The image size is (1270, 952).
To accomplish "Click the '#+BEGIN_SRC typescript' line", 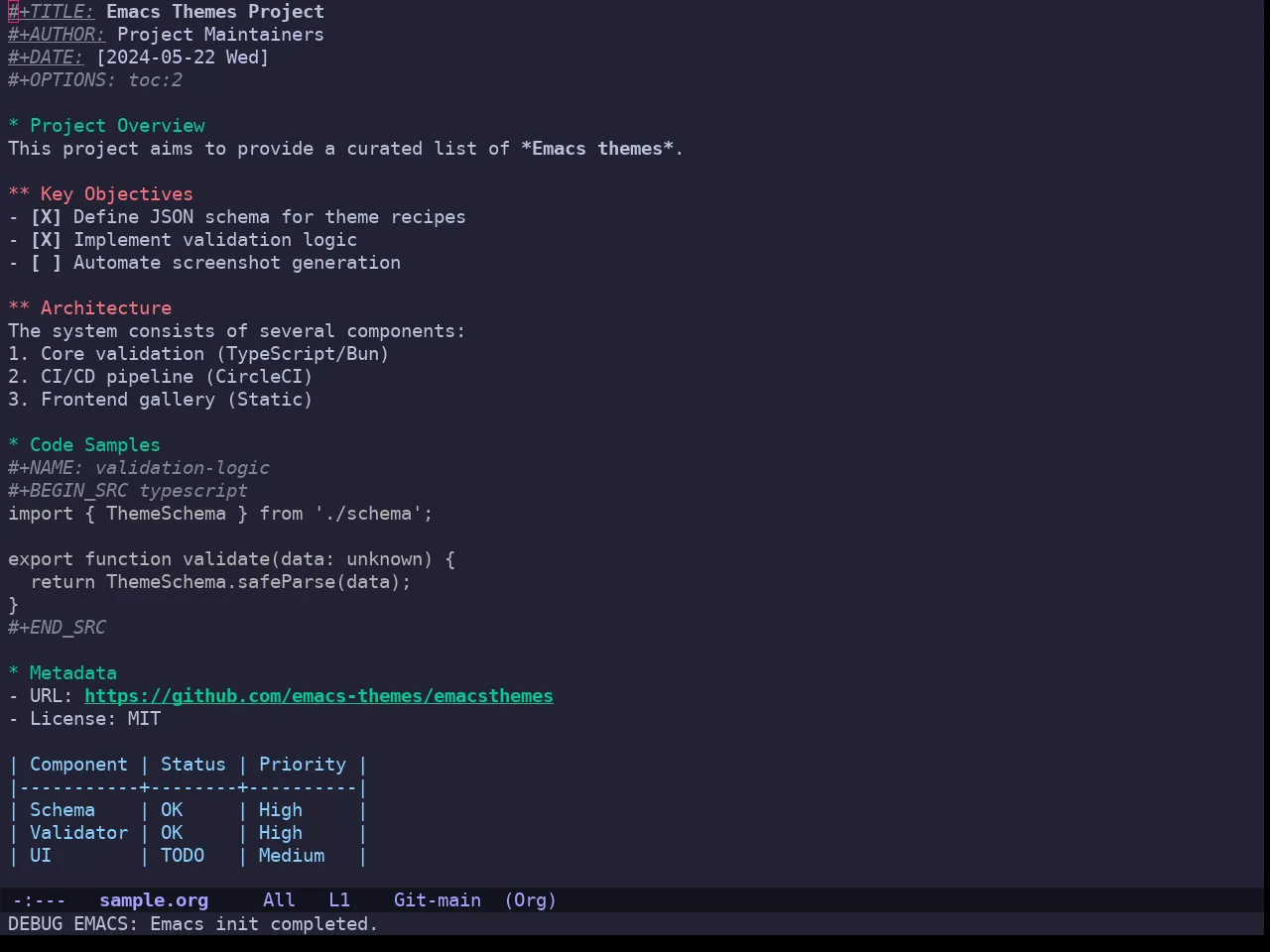I will coord(128,491).
